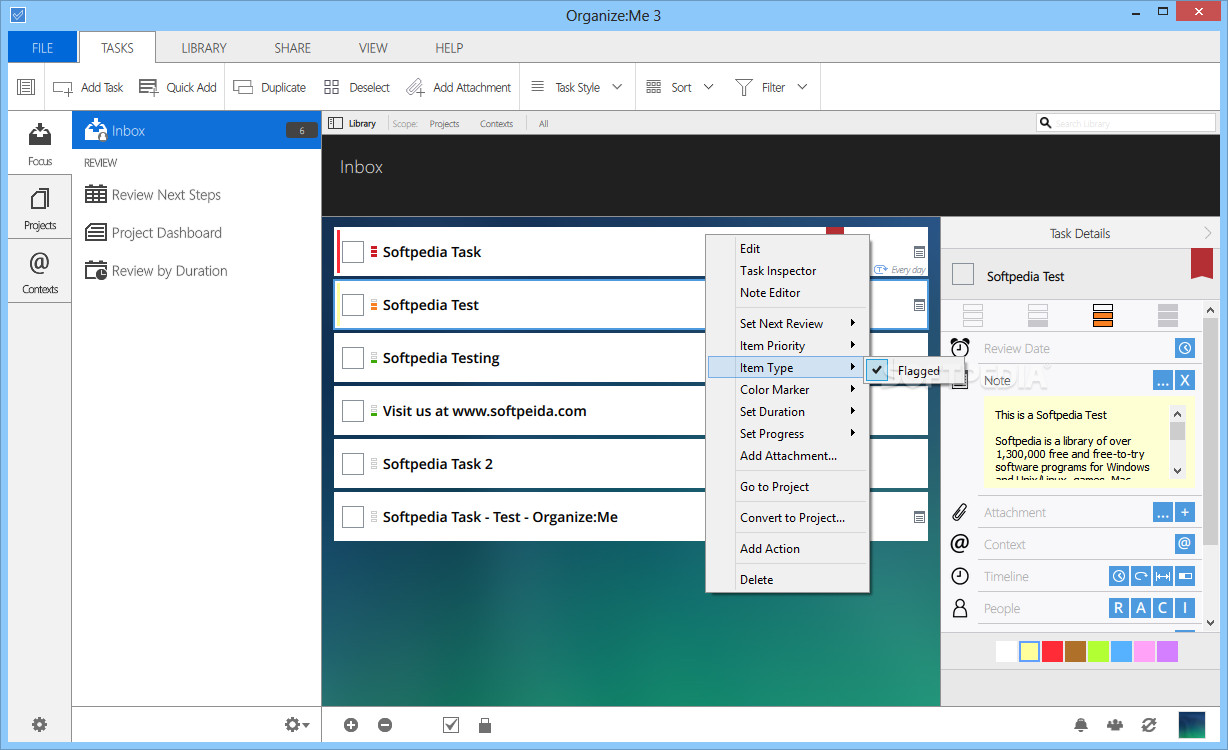Click the Deselect button in the toolbar
The width and height of the screenshot is (1228, 750).
click(x=356, y=87)
